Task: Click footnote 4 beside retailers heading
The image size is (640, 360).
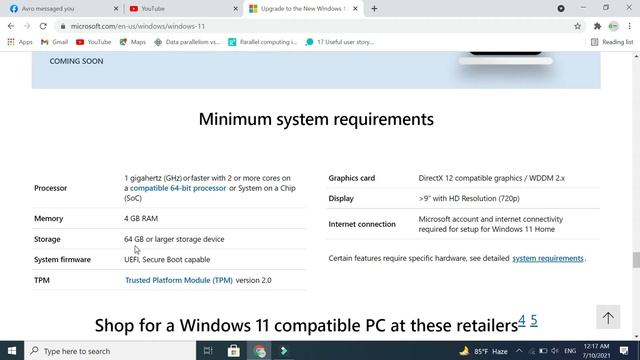Action: tap(522, 320)
